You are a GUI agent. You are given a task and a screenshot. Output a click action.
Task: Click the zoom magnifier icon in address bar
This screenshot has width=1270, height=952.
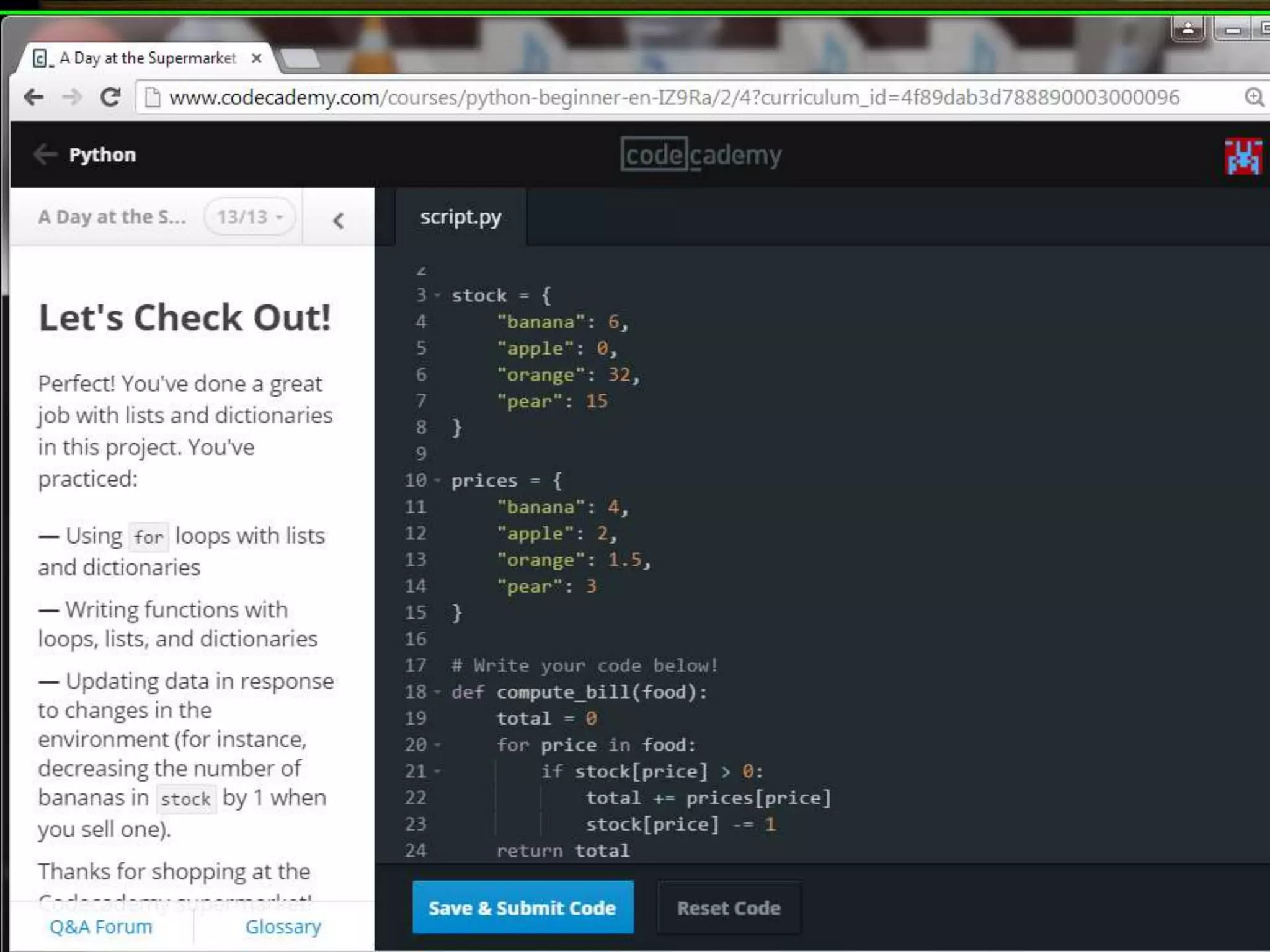click(1254, 97)
